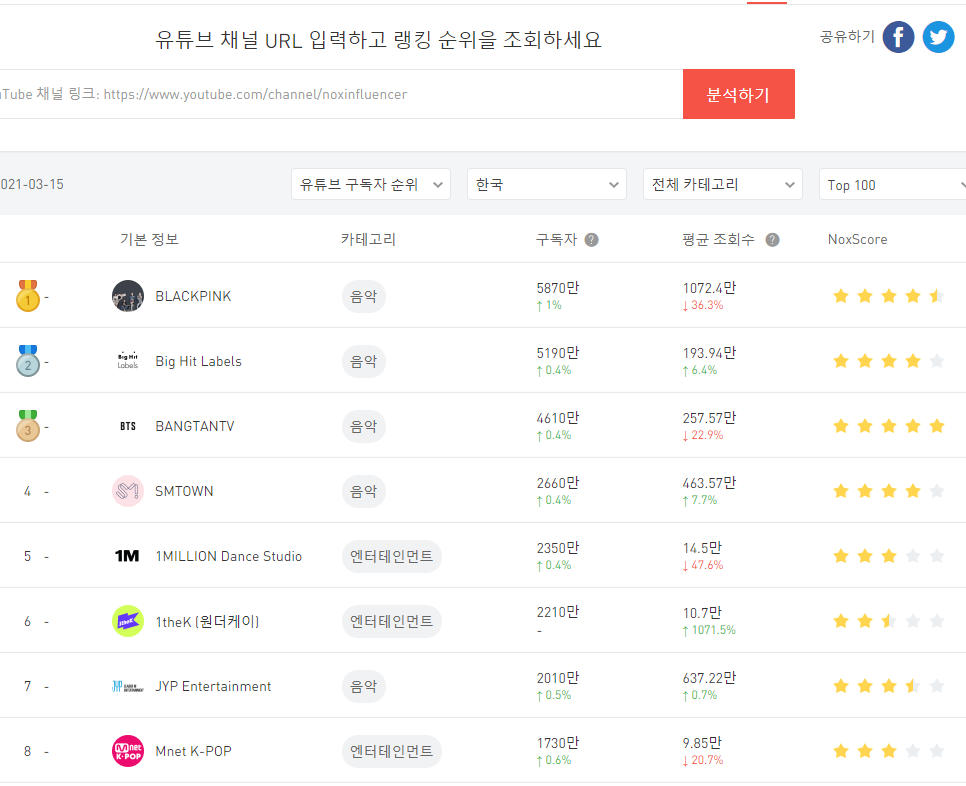Screen dimensions: 966x786
Task: Click BLACKPINK's star NoxScore rating
Action: click(888, 296)
